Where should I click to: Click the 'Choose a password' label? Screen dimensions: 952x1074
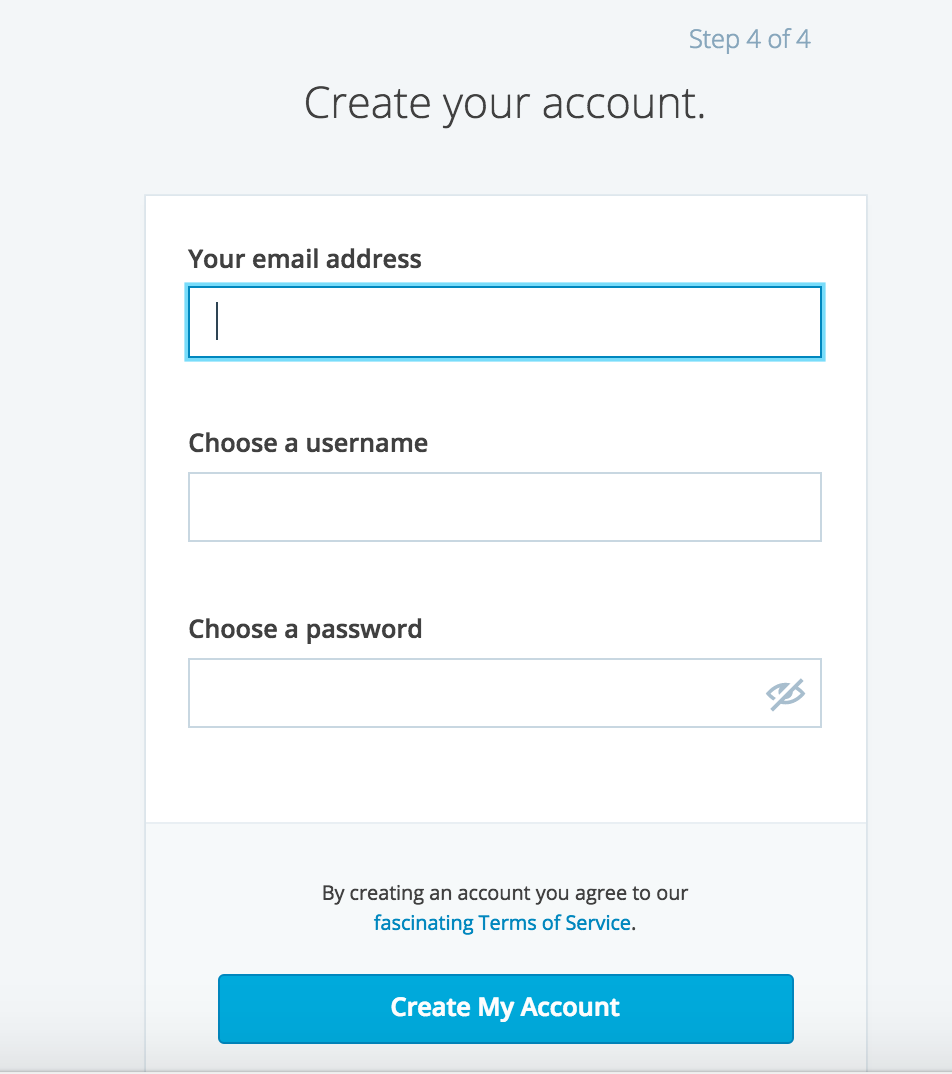305,629
